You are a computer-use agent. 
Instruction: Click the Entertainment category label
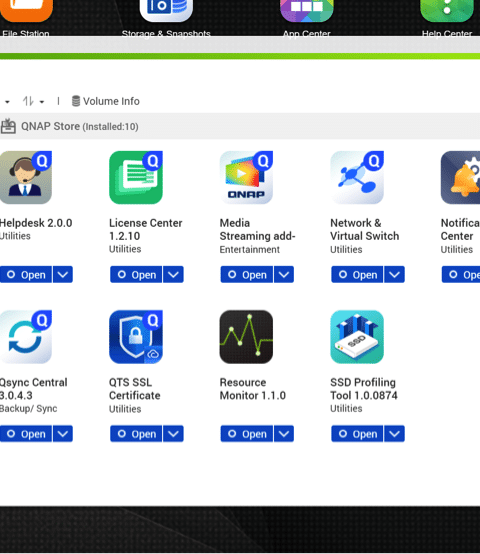tap(249, 250)
